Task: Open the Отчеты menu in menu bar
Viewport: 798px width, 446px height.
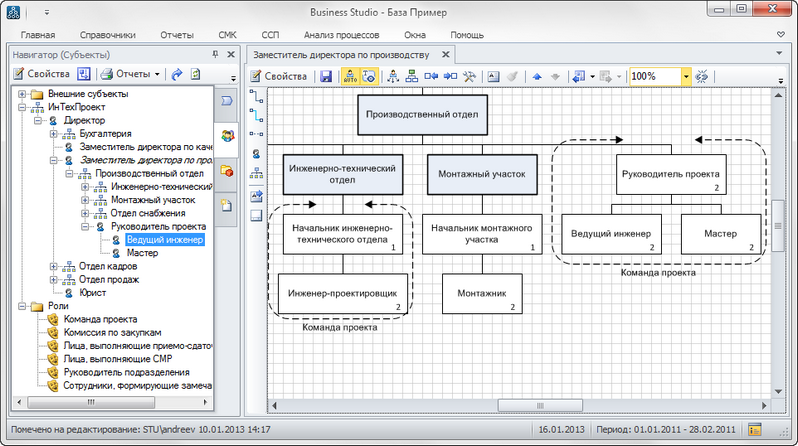Action: 177,35
